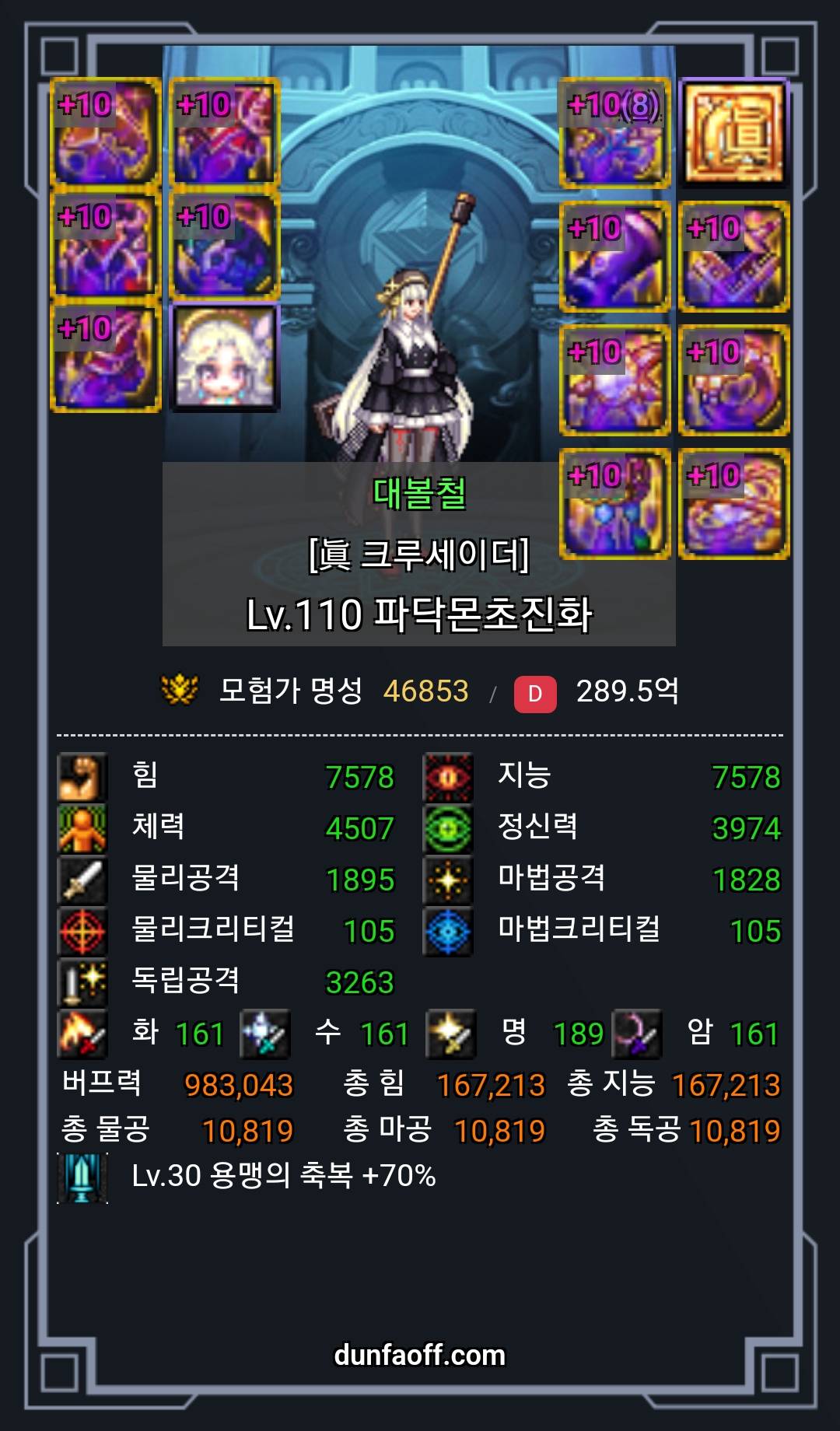Click the magic critical blue target icon
The image size is (840, 1431).
coord(448,930)
